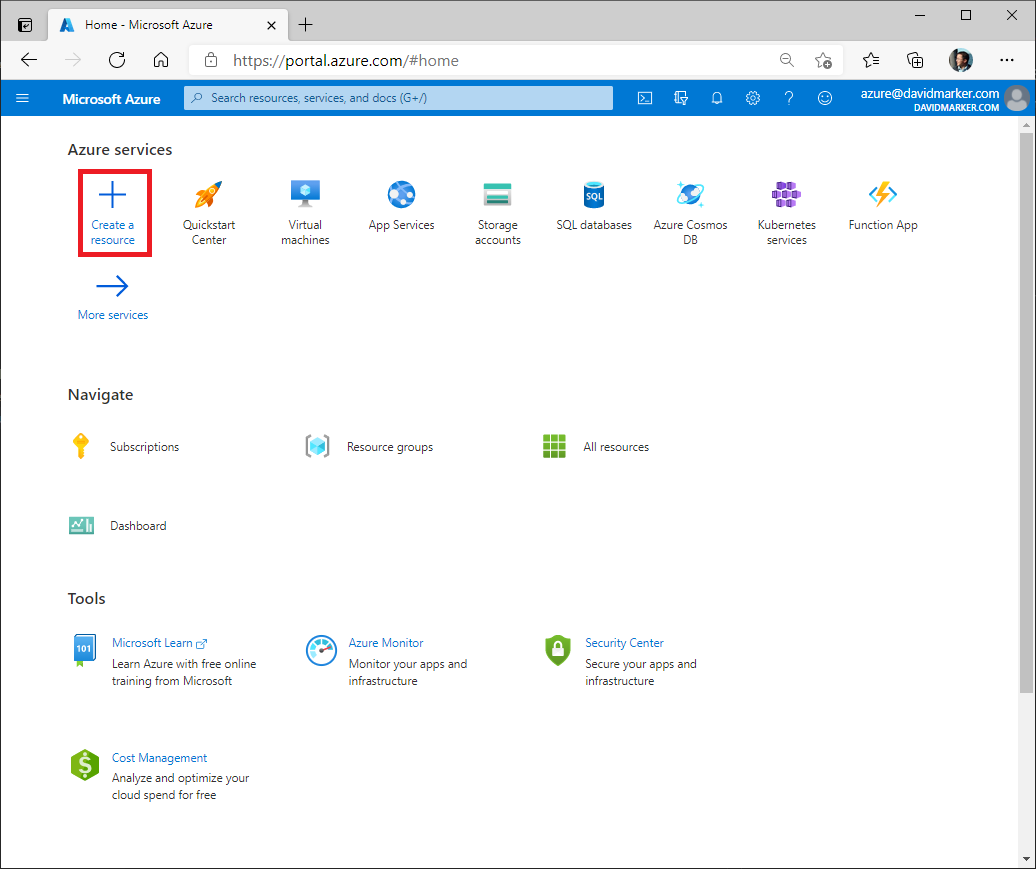The image size is (1036, 869).
Task: Close the Home - Microsoft Azure tab
Action: pos(272,25)
